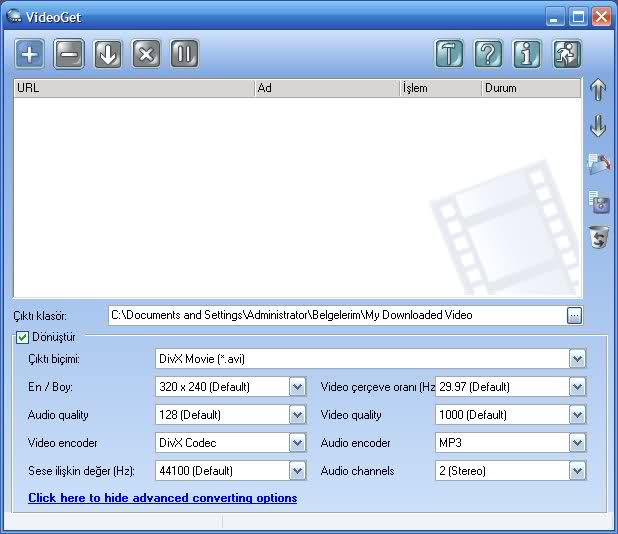Viewport: 618px width, 534px height.
Task: Open Audio quality dropdown
Action: tap(298, 415)
